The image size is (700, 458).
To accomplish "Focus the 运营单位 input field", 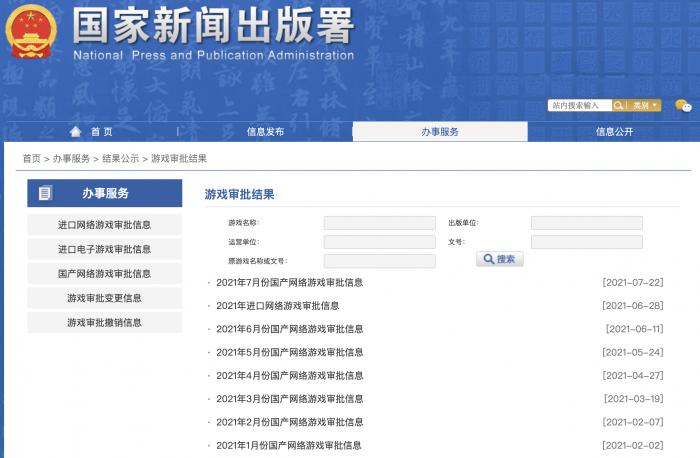I will pyautogui.click(x=379, y=242).
